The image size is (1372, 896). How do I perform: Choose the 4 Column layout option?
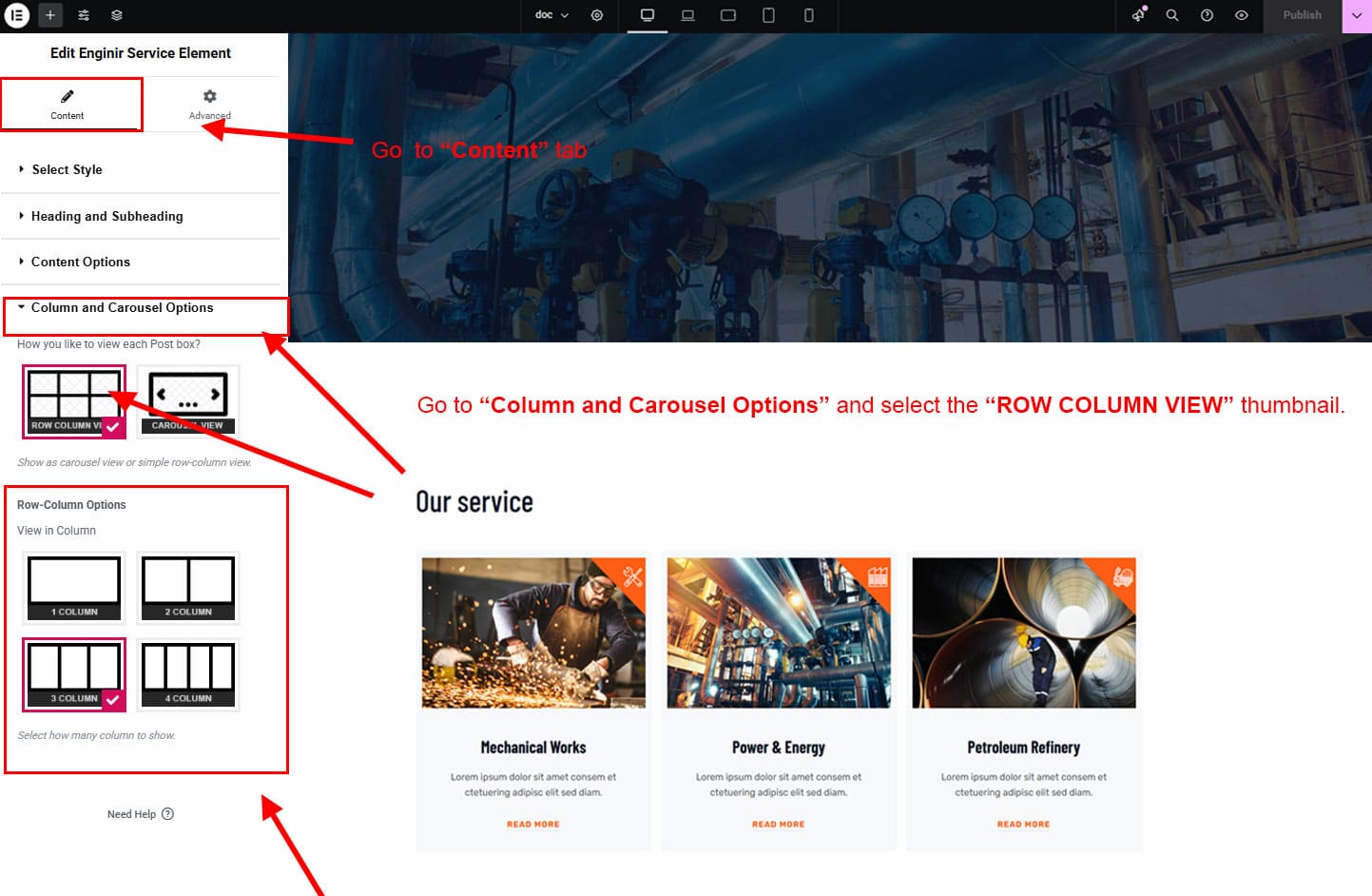(187, 674)
